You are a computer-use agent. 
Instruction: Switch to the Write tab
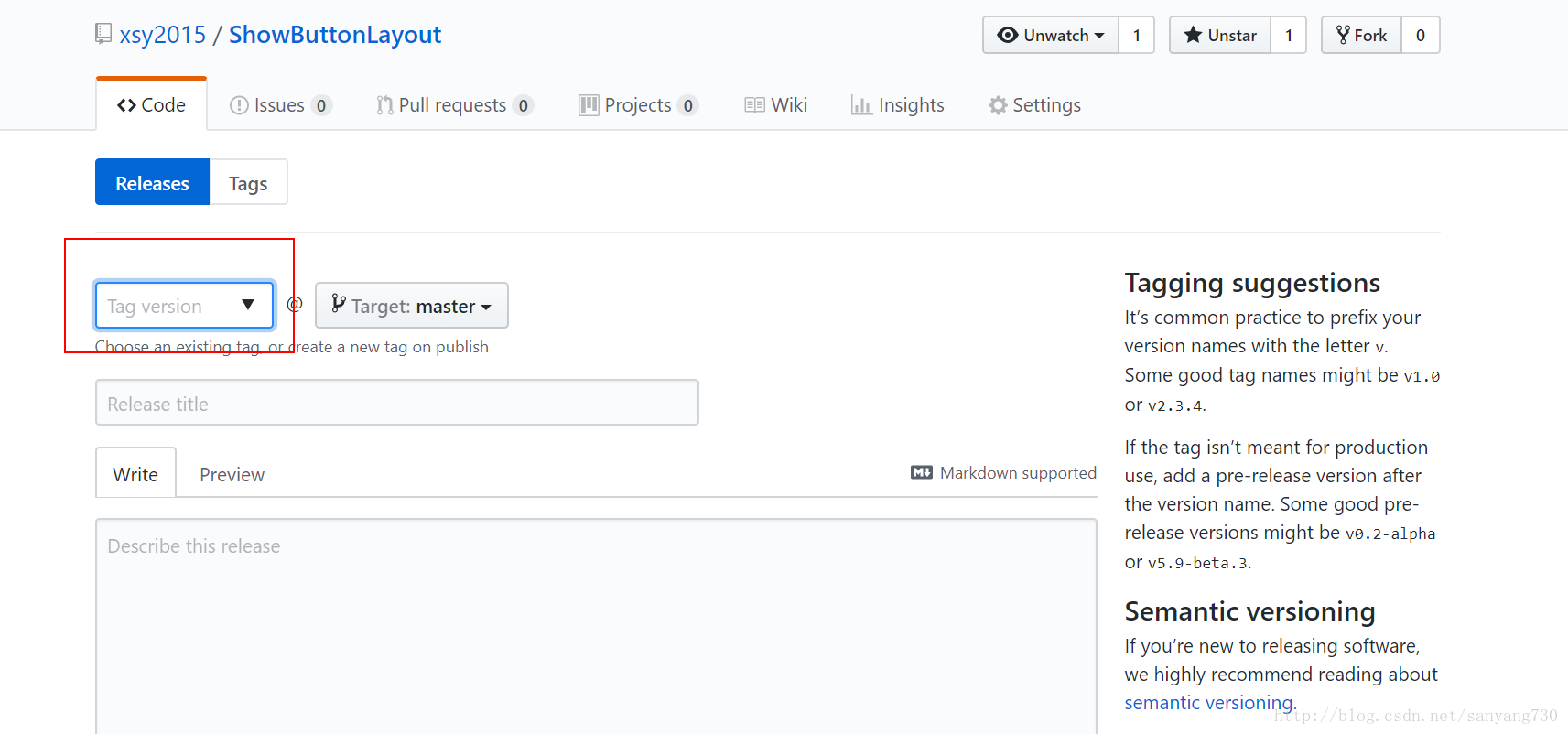(x=135, y=474)
